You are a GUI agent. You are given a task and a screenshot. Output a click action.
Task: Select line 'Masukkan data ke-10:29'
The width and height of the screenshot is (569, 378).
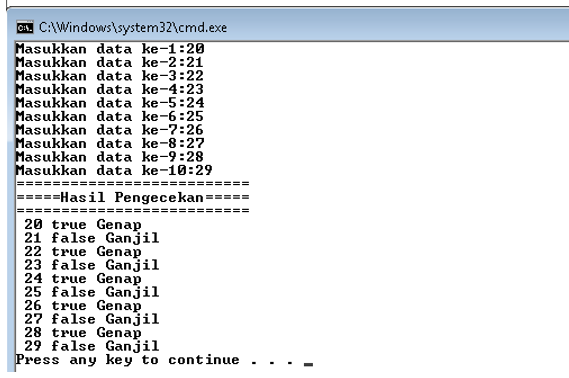point(114,170)
